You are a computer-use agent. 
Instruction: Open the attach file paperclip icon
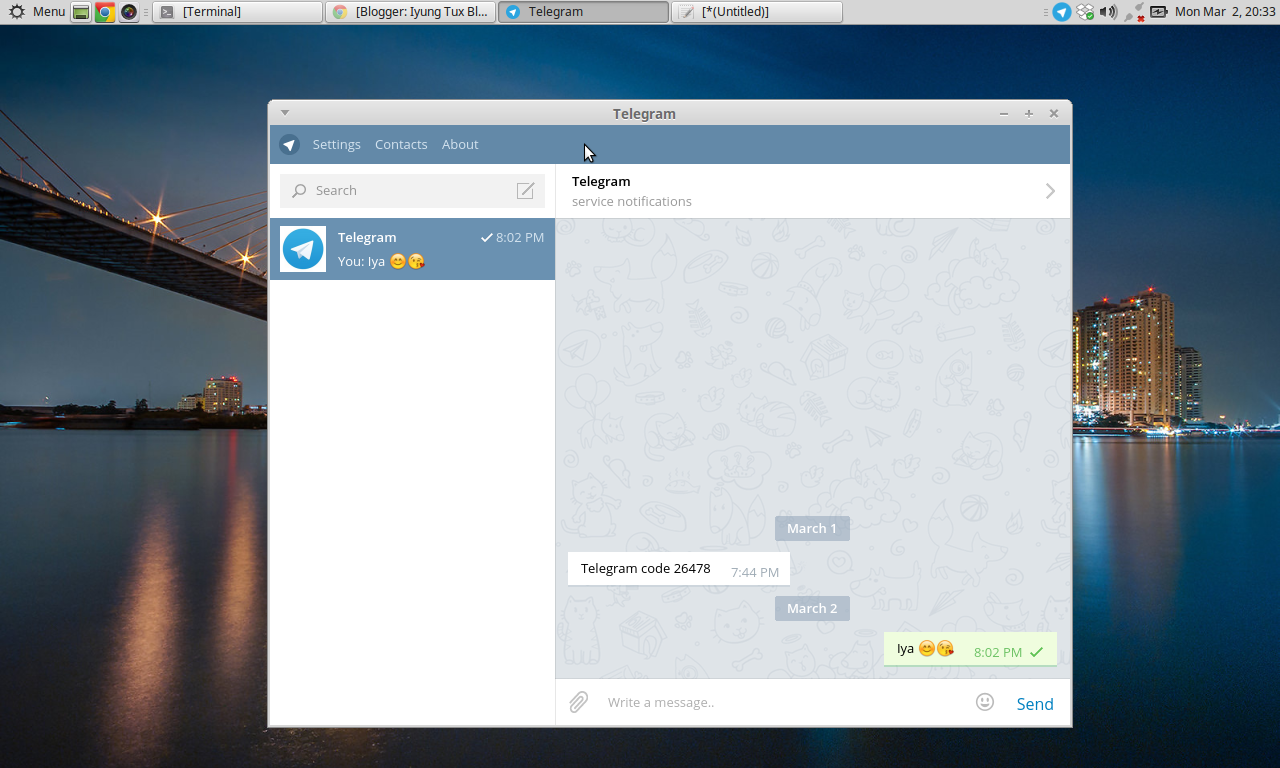click(578, 702)
